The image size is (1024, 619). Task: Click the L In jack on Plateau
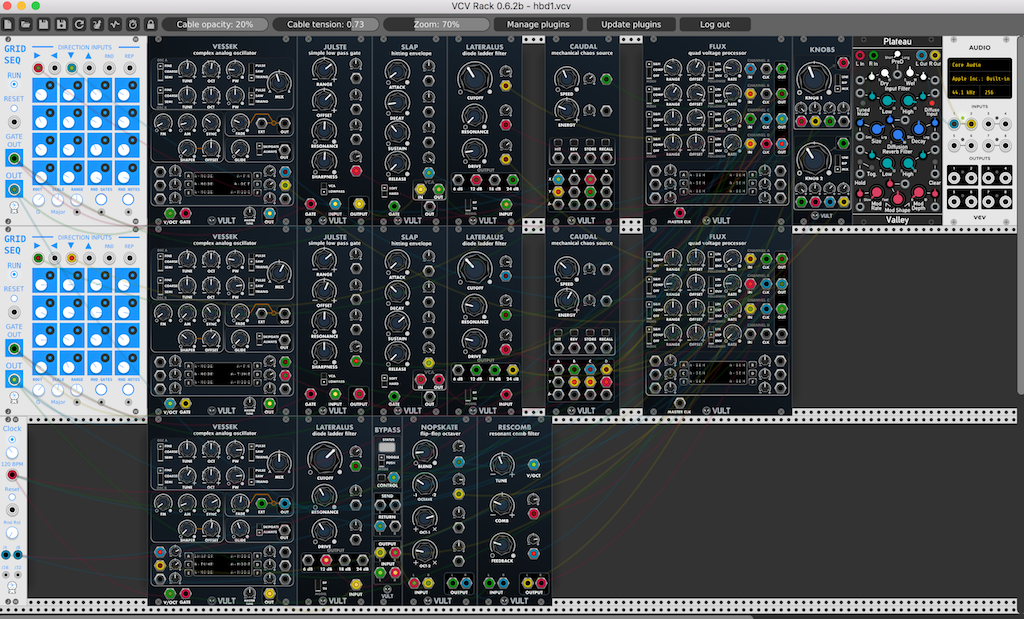(x=860, y=56)
